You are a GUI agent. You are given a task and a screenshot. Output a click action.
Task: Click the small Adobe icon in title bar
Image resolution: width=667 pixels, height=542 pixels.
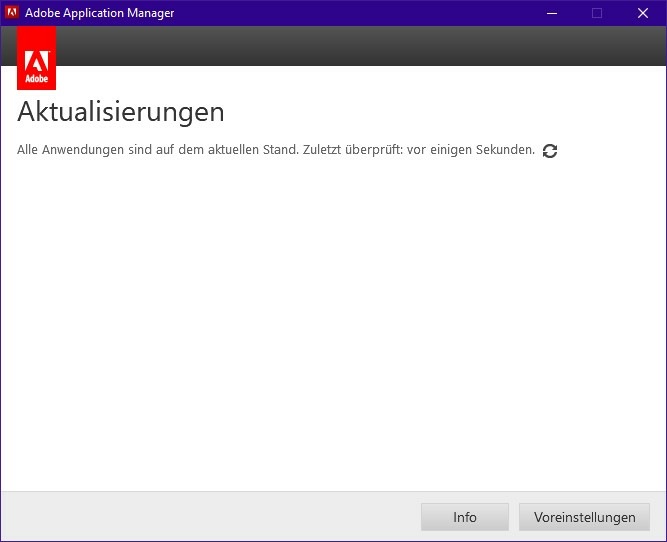point(12,13)
